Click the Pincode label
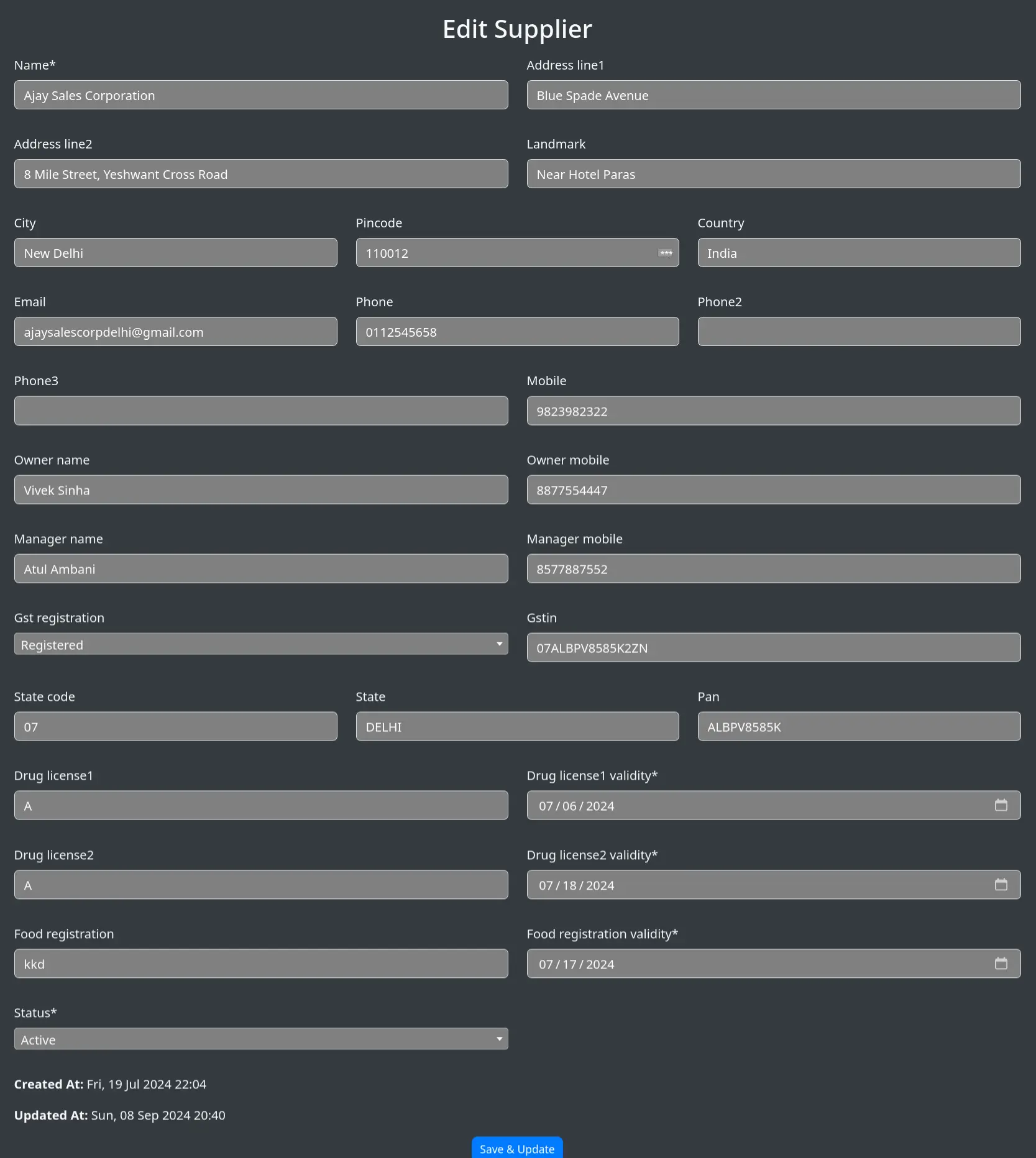 point(379,223)
